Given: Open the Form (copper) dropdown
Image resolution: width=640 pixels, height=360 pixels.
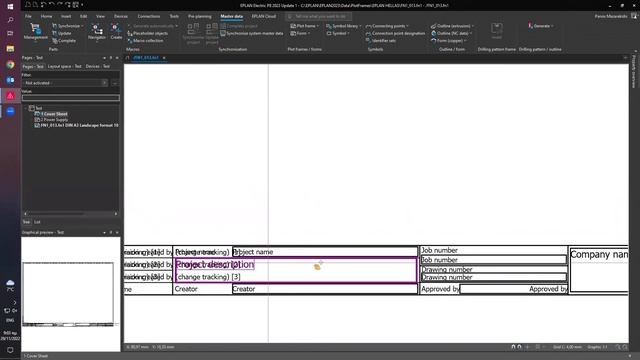Looking at the screenshot, I should click(449, 40).
